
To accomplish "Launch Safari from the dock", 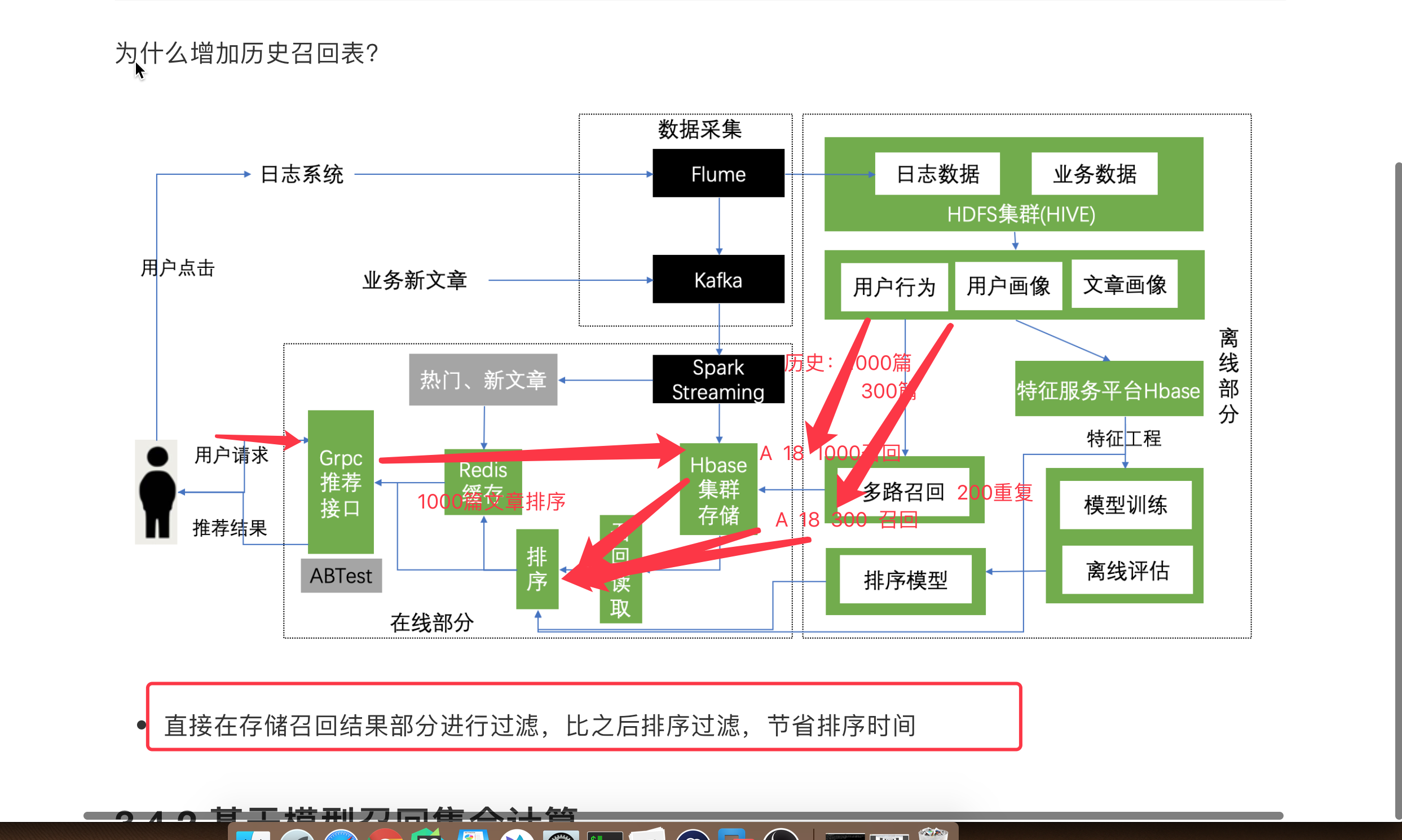I will click(341, 835).
